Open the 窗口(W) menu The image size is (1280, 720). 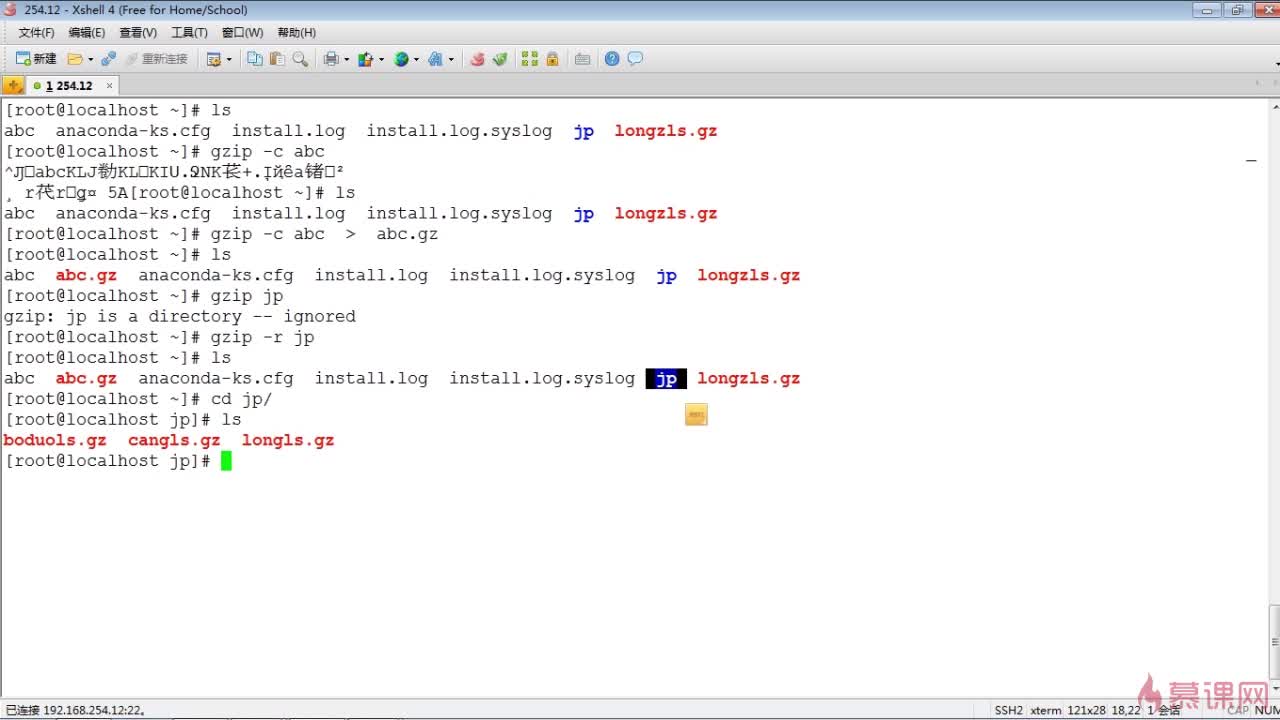(242, 33)
